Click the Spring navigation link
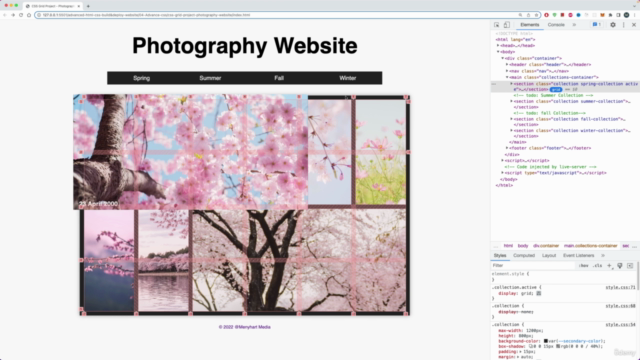 (142, 78)
